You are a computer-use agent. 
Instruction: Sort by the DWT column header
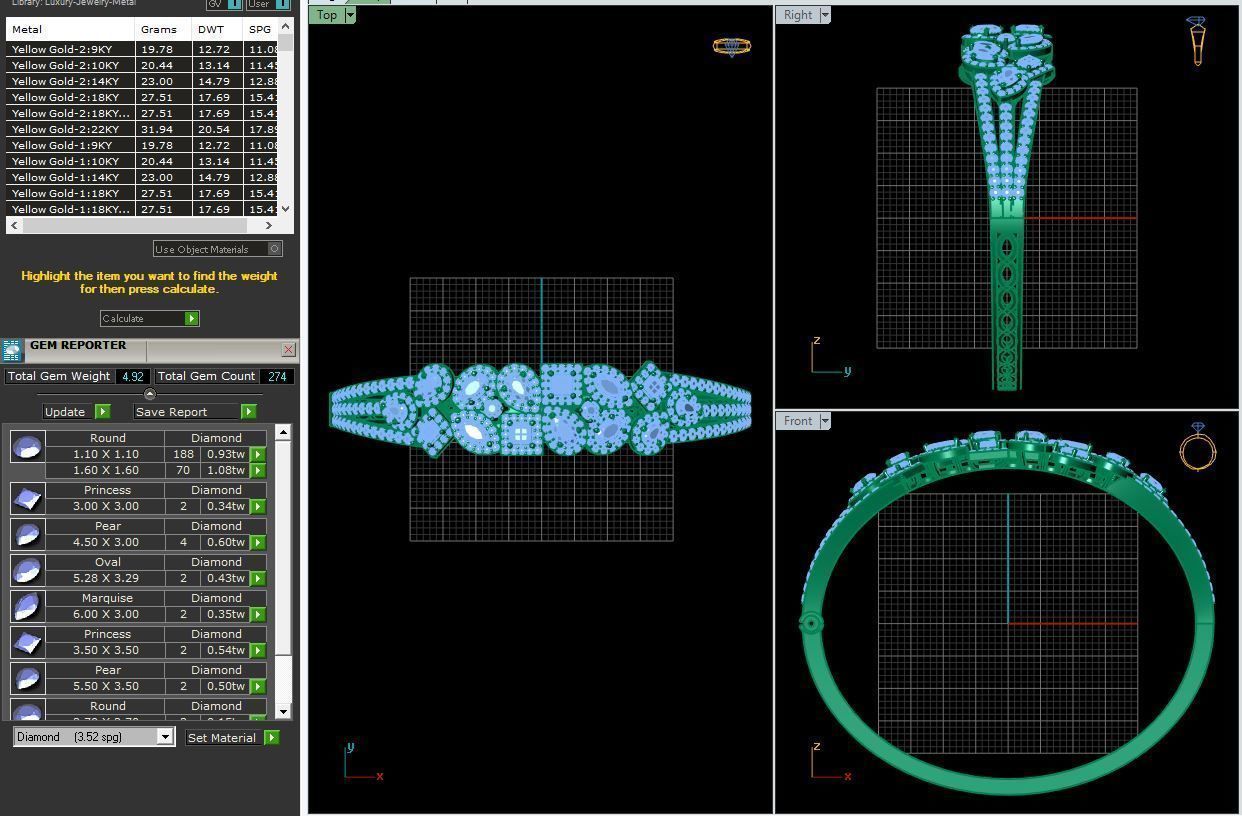(217, 29)
